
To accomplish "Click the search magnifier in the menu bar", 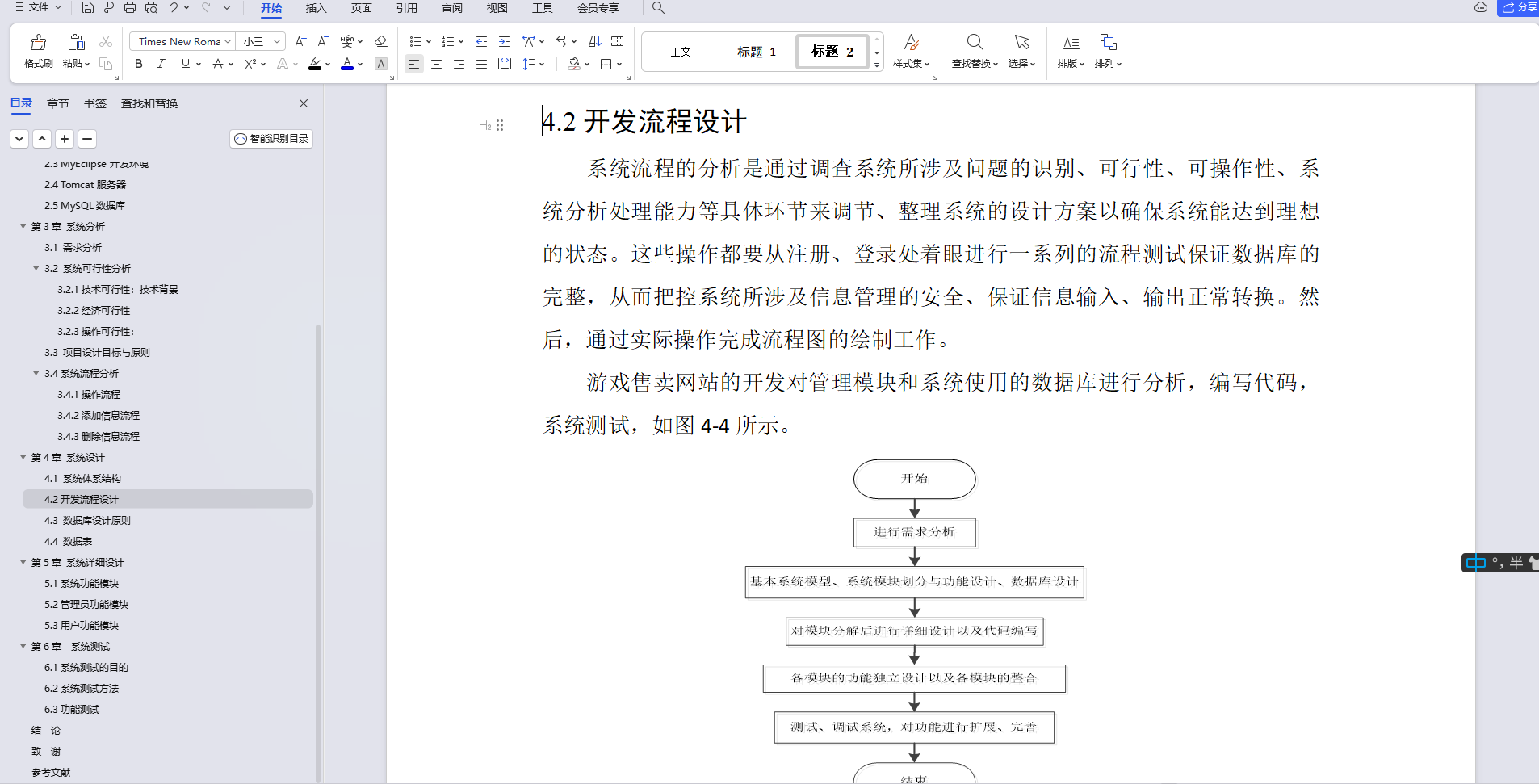I will (x=658, y=7).
